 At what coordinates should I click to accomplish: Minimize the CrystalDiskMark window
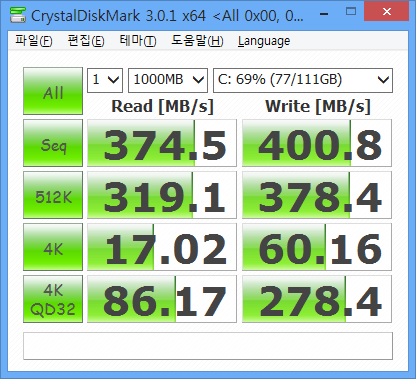[324, 14]
